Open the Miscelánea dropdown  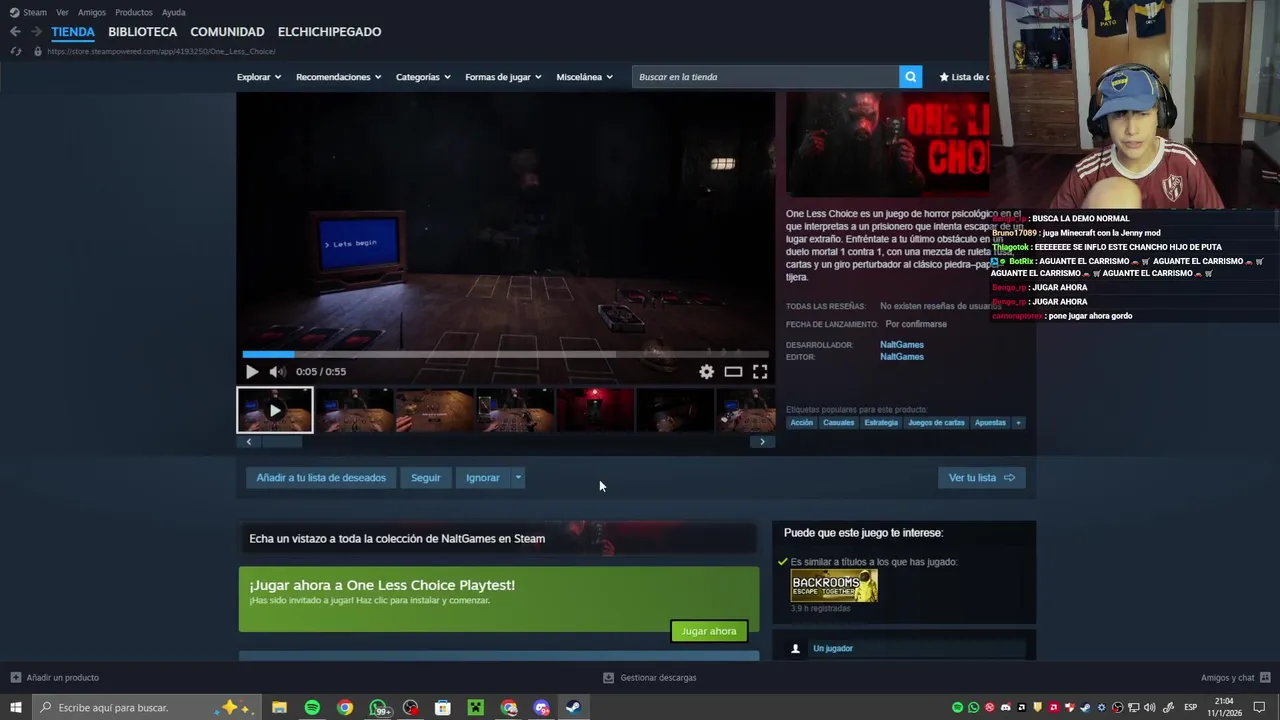point(584,77)
